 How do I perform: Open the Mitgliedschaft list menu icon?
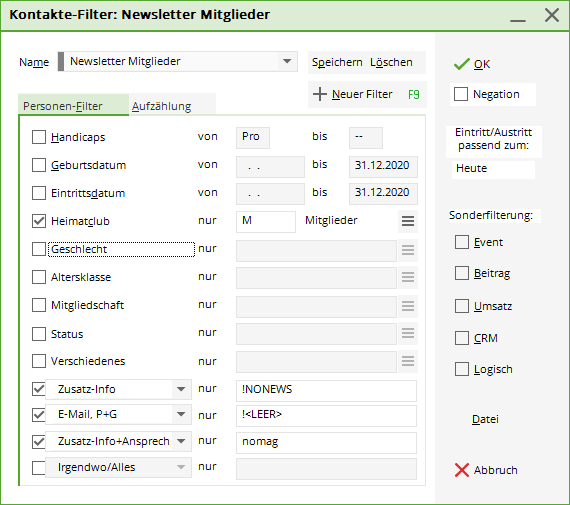click(x=408, y=306)
